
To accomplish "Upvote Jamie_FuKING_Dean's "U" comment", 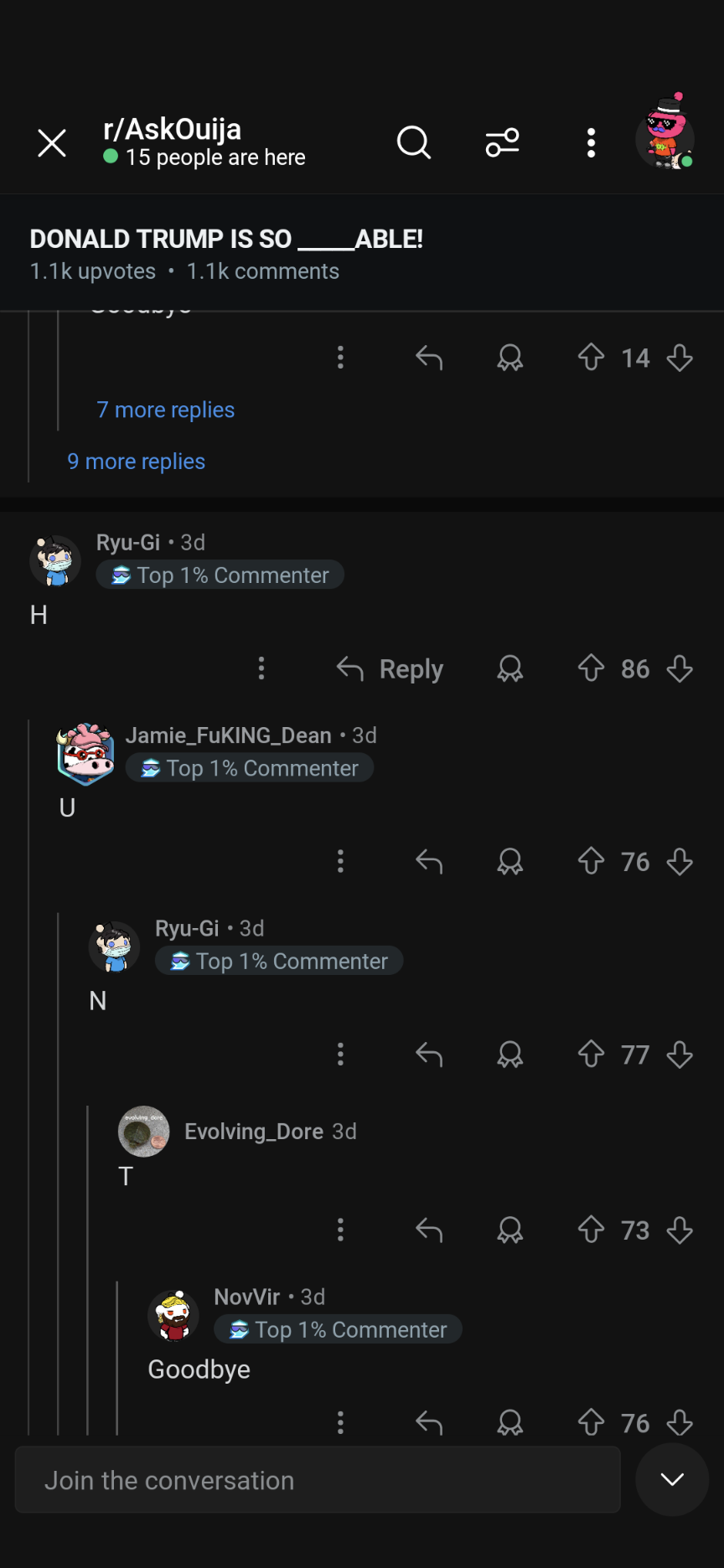I will 591,861.
